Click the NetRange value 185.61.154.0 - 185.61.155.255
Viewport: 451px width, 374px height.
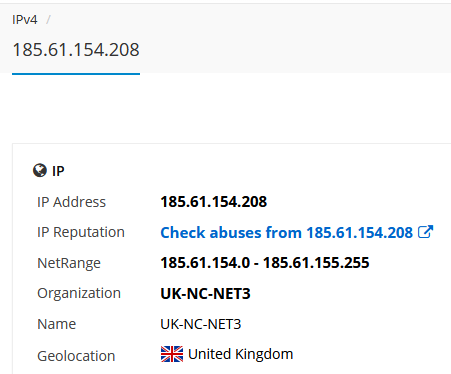coord(265,263)
